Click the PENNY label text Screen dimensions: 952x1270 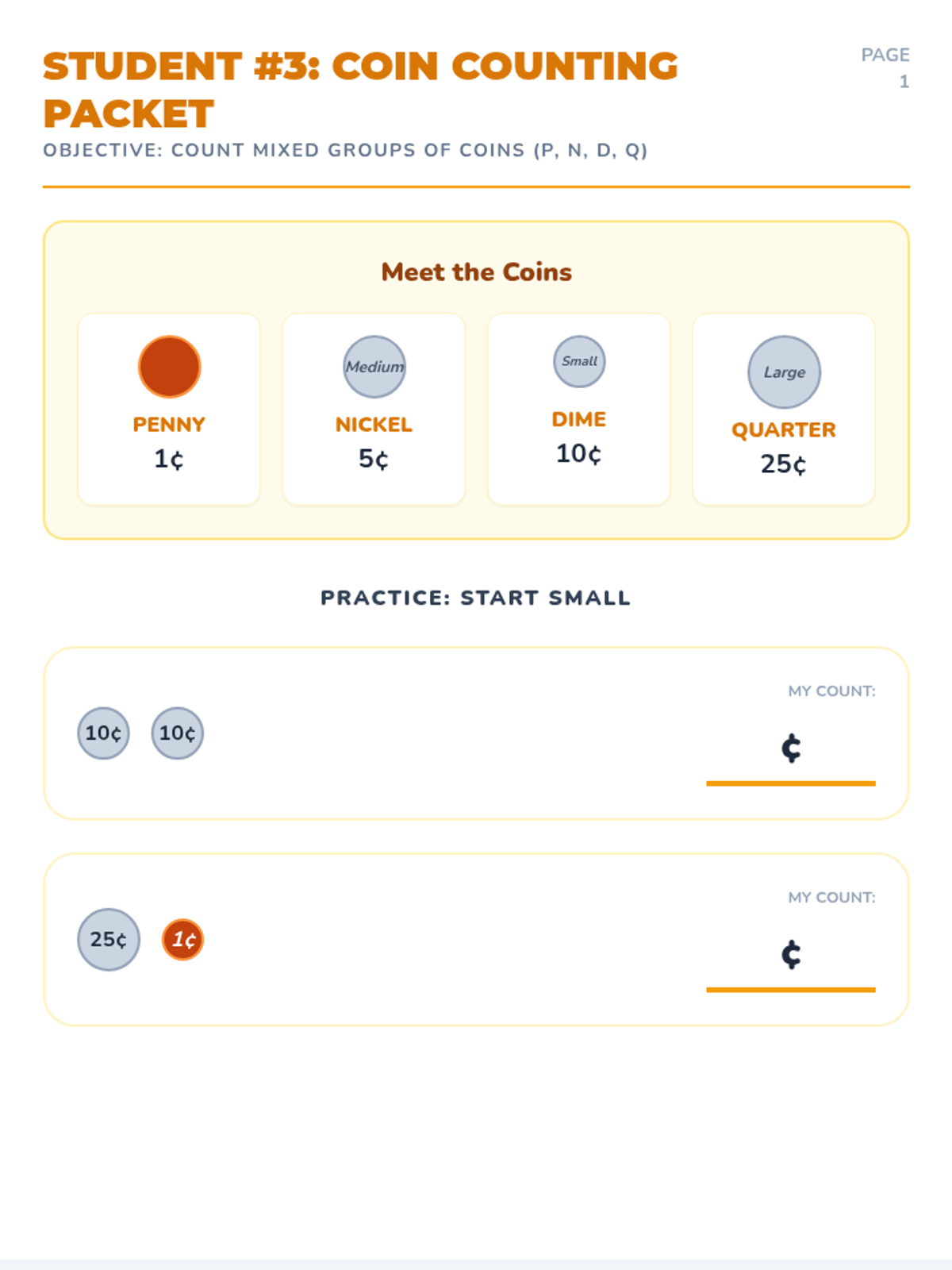point(169,424)
